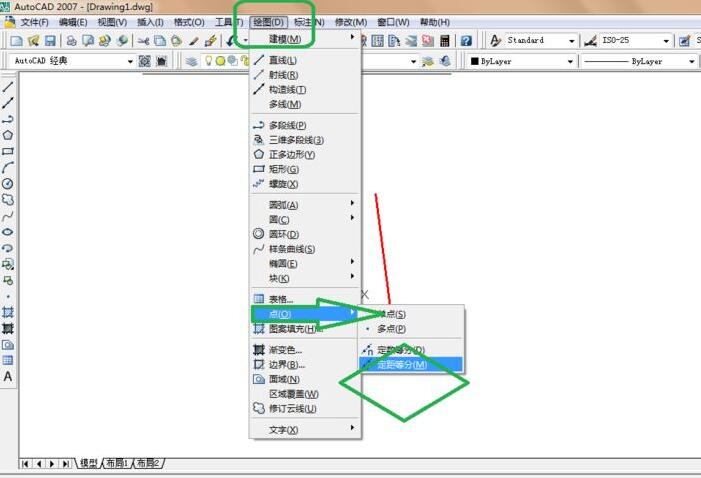Open the QuickCalc calculator icon
This screenshot has height=478, width=701.
coord(444,41)
